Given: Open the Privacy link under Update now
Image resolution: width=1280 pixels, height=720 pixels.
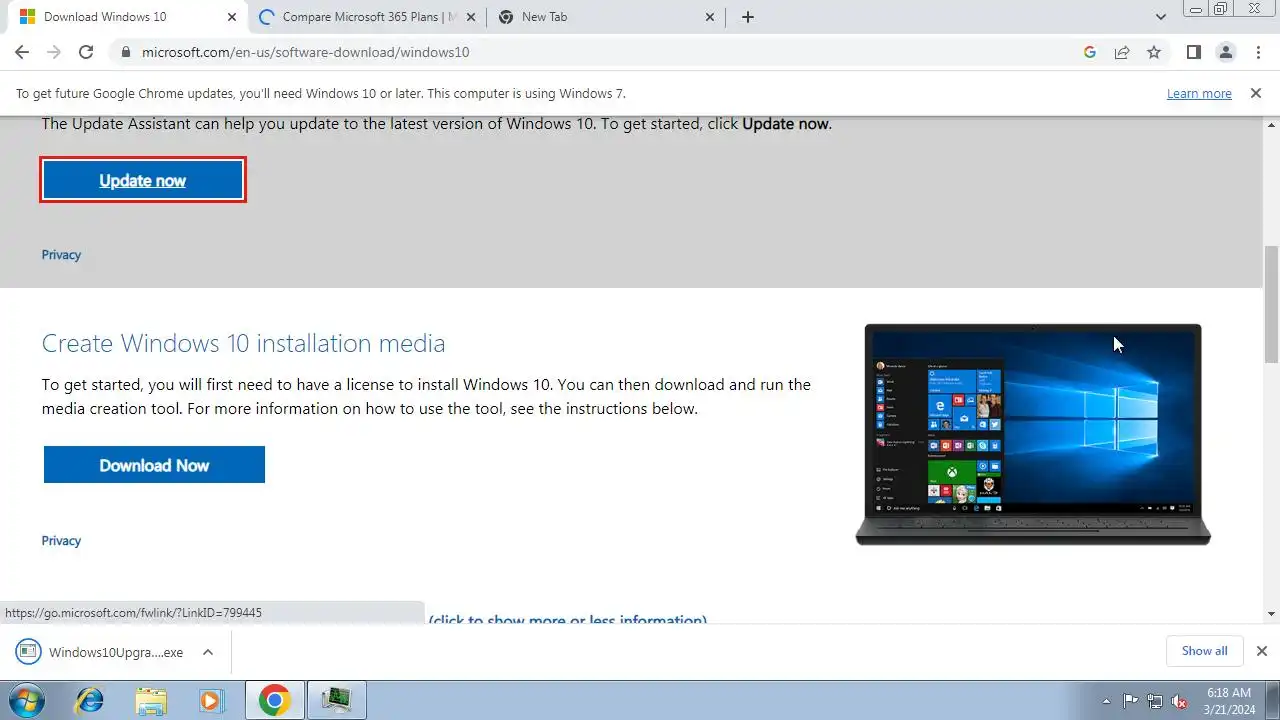Looking at the screenshot, I should point(61,255).
